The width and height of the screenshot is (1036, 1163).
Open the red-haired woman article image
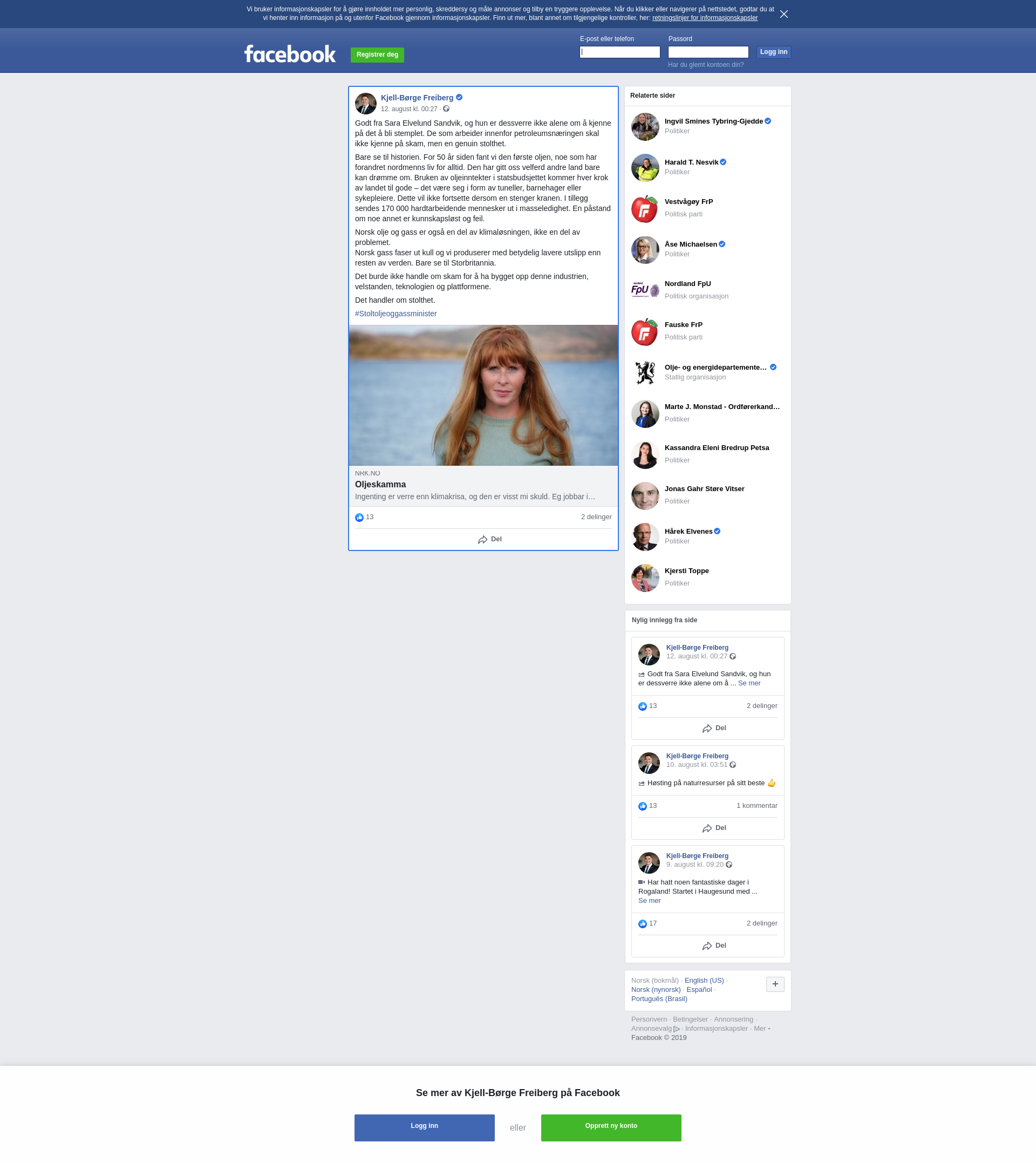click(483, 395)
